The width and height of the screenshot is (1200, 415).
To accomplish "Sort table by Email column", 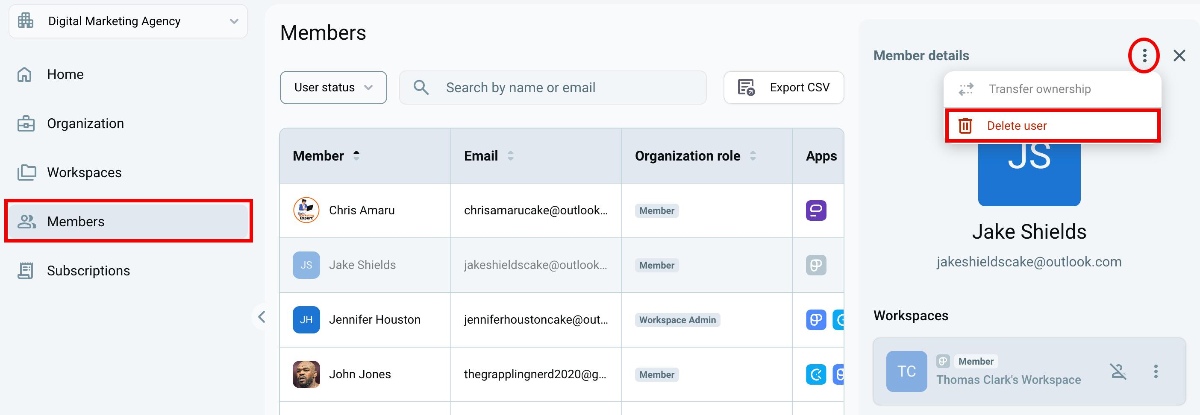I will tap(511, 156).
